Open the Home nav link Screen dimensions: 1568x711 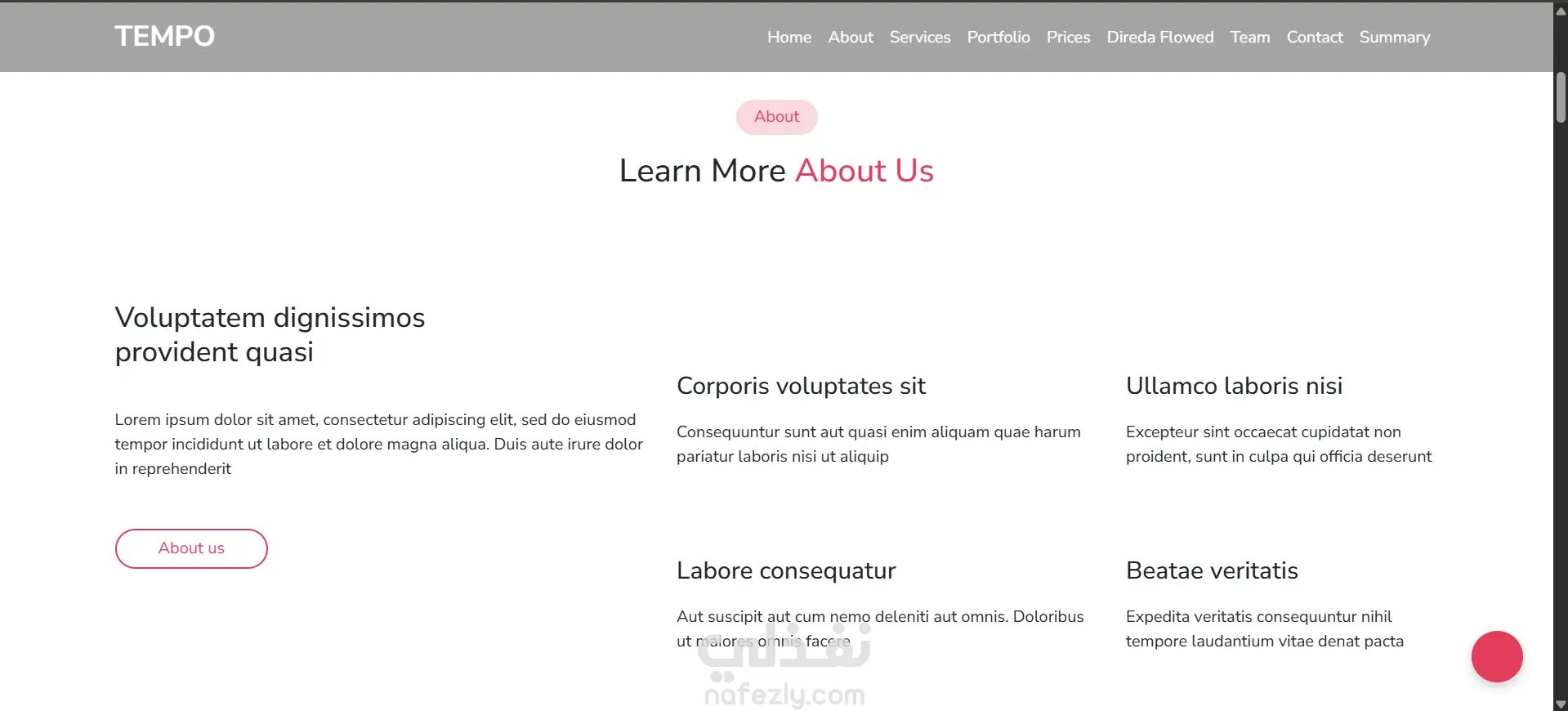pyautogui.click(x=788, y=37)
